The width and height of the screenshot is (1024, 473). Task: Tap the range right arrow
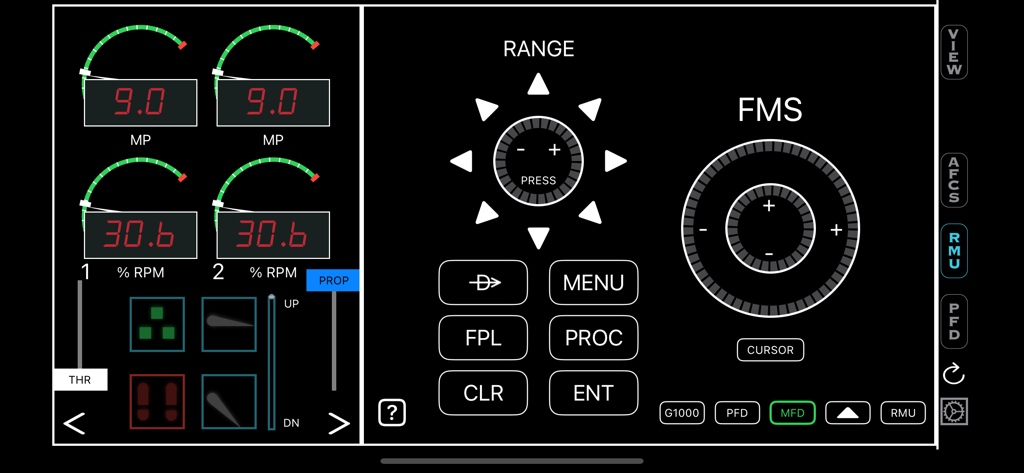tap(615, 161)
